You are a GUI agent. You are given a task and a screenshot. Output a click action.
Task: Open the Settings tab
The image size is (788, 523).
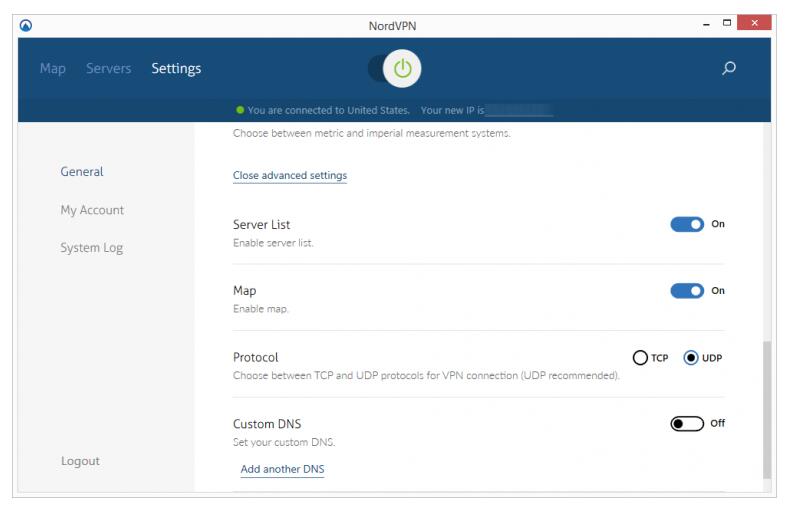[176, 68]
